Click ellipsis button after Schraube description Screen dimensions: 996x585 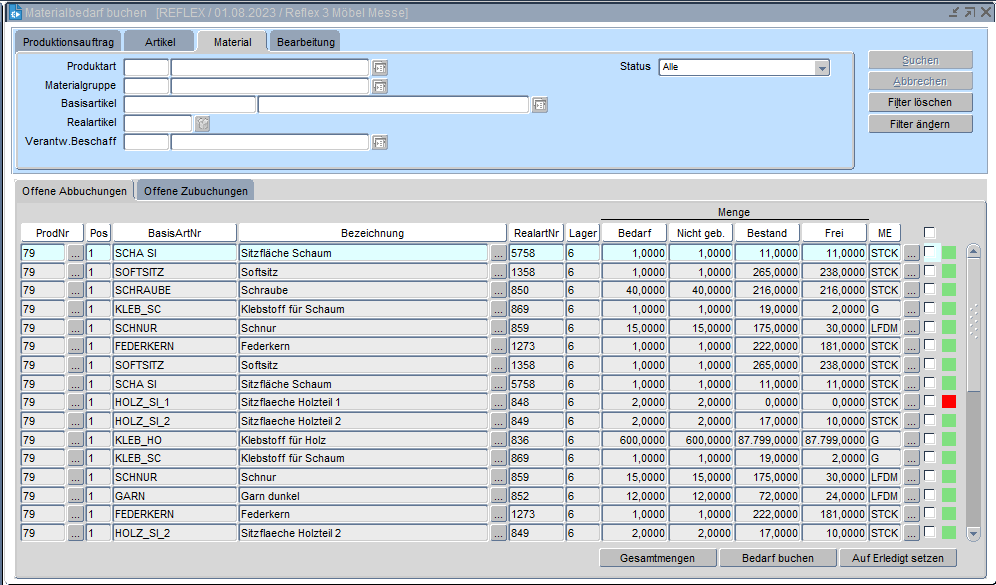(498, 290)
